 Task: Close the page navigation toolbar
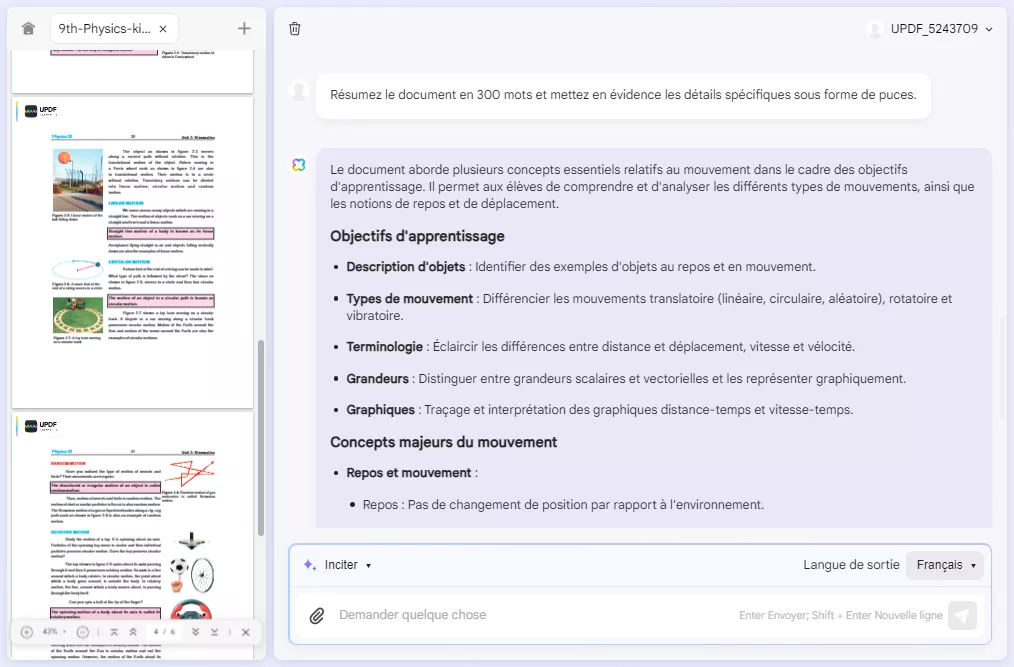coord(246,632)
